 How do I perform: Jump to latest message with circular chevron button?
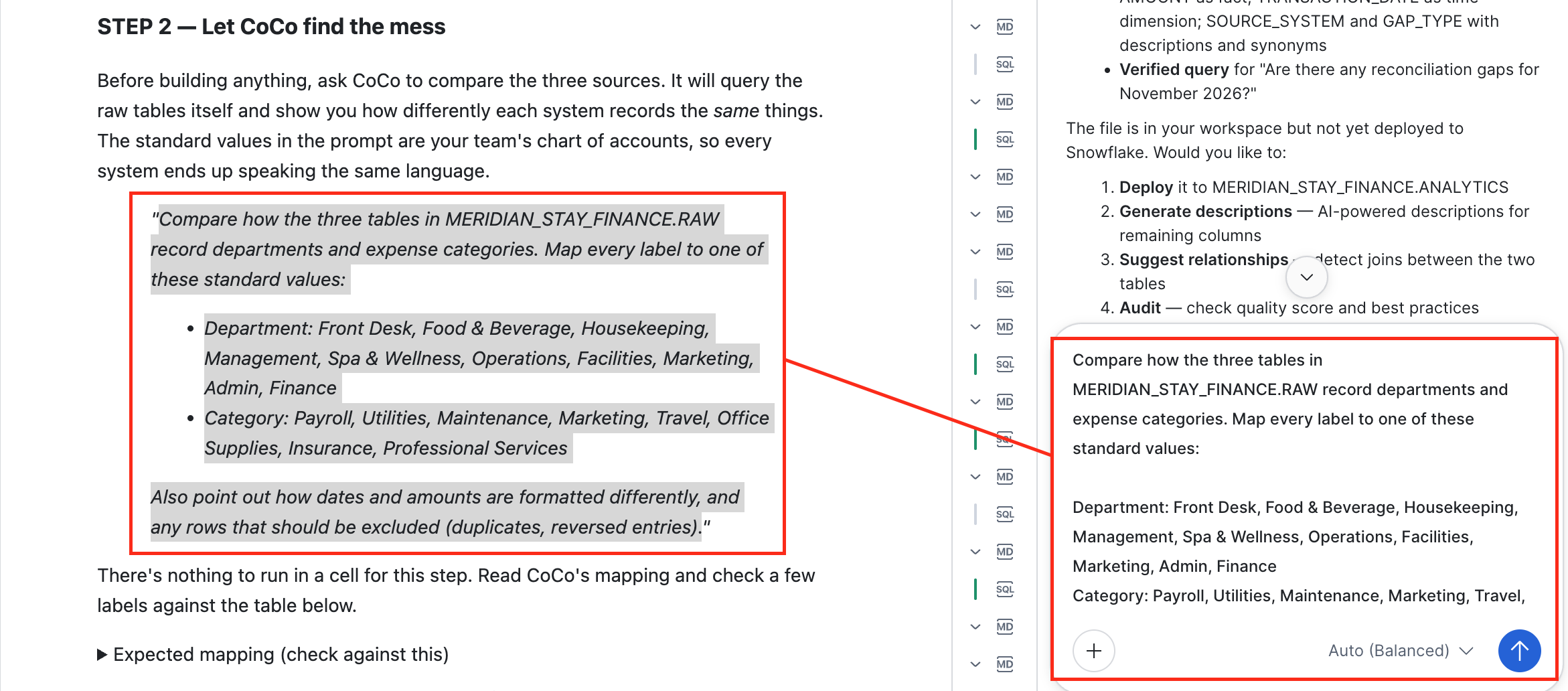click(1306, 277)
